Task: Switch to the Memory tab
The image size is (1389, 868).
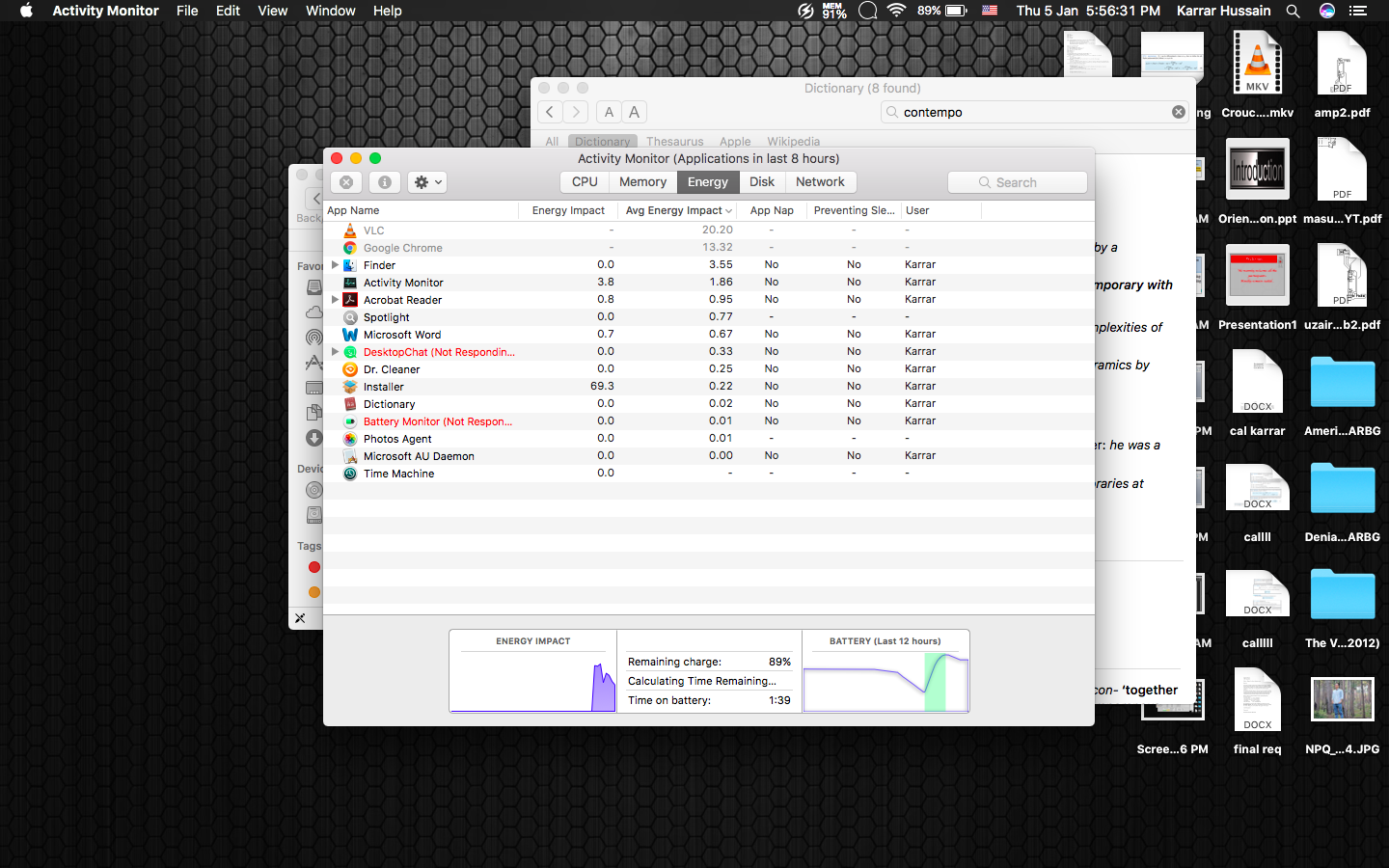Action: pos(642,181)
